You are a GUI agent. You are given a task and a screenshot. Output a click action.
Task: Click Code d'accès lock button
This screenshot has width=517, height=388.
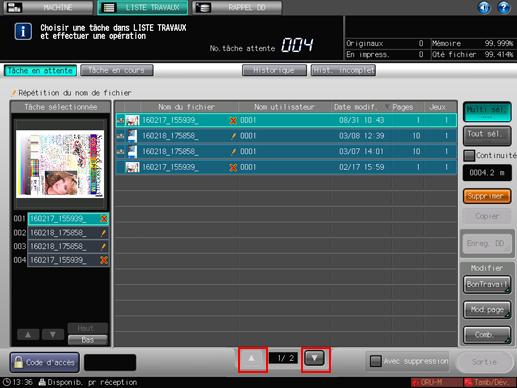tap(45, 362)
